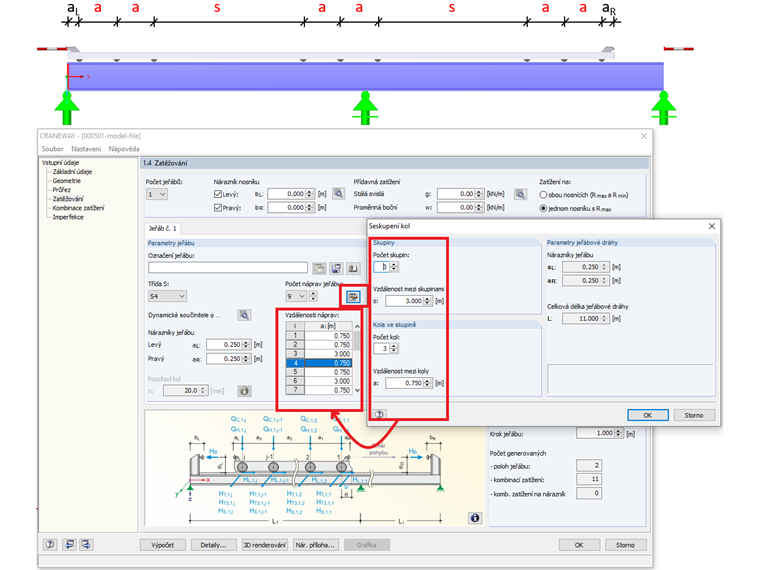
Task: Adjust Krok jeřábu stepper
Action: point(618,433)
